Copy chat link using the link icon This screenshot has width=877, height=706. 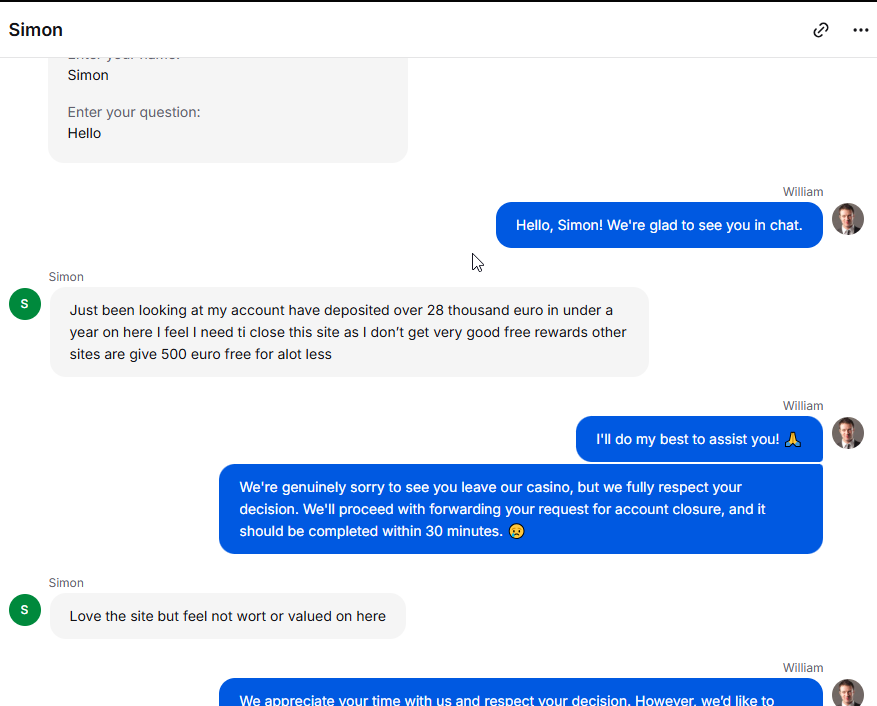[x=821, y=30]
